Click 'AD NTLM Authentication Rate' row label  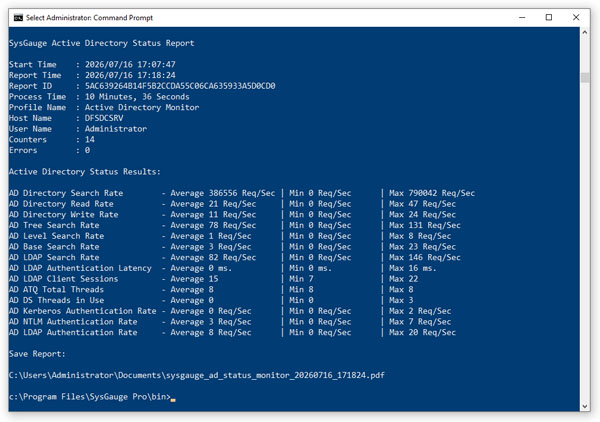pyautogui.click(x=73, y=322)
